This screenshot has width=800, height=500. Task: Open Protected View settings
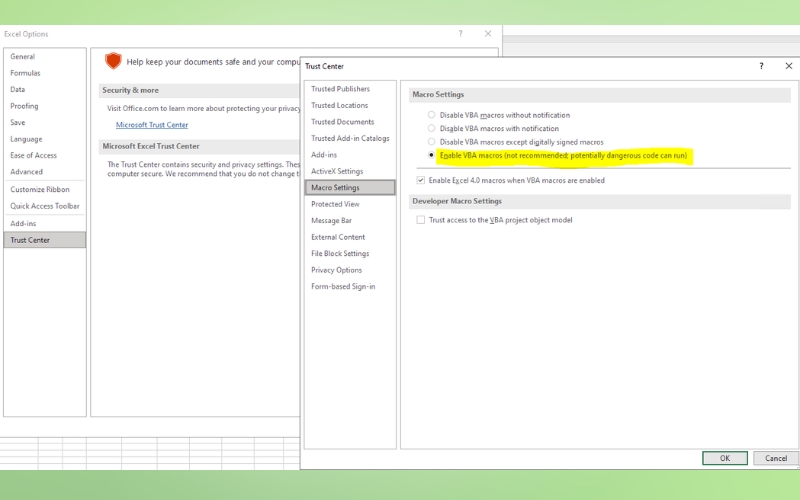coord(335,204)
